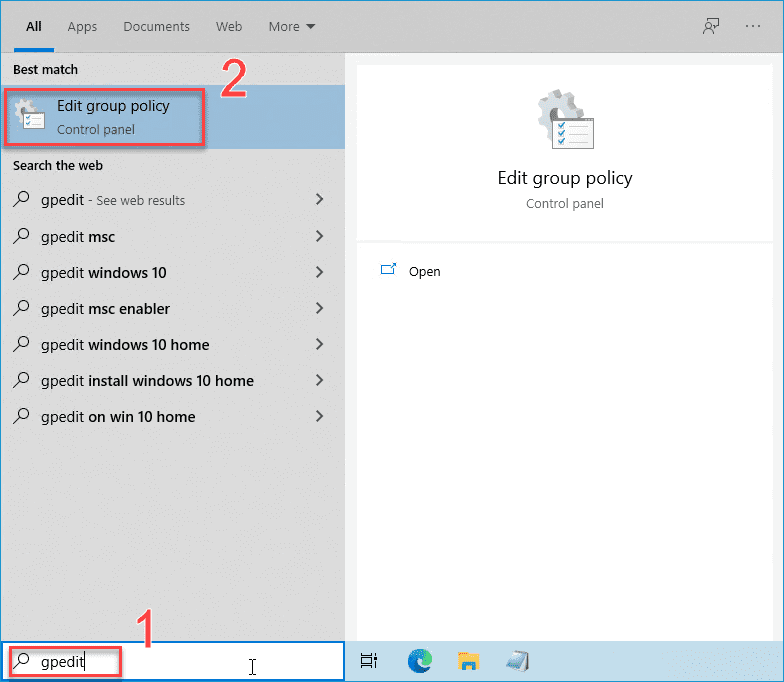
Task: Switch to the Documents tab
Action: (x=156, y=26)
